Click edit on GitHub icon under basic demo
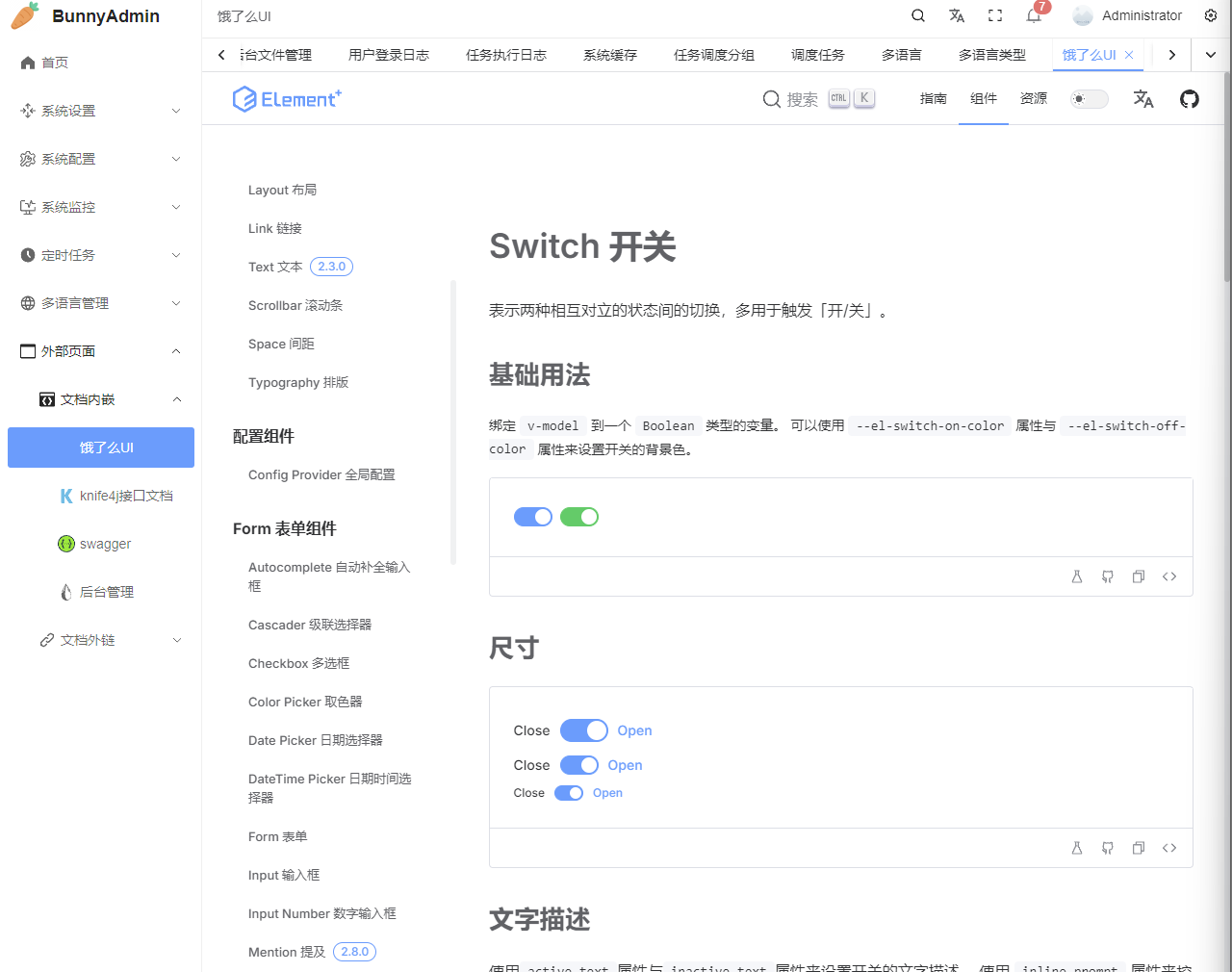The width and height of the screenshot is (1232, 972). [x=1108, y=576]
